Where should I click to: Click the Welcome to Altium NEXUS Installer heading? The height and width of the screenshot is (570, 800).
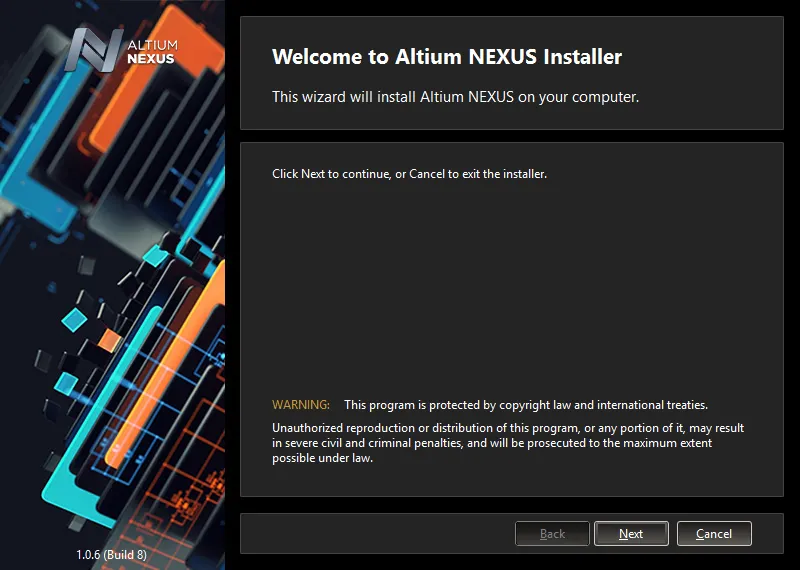pyautogui.click(x=447, y=57)
